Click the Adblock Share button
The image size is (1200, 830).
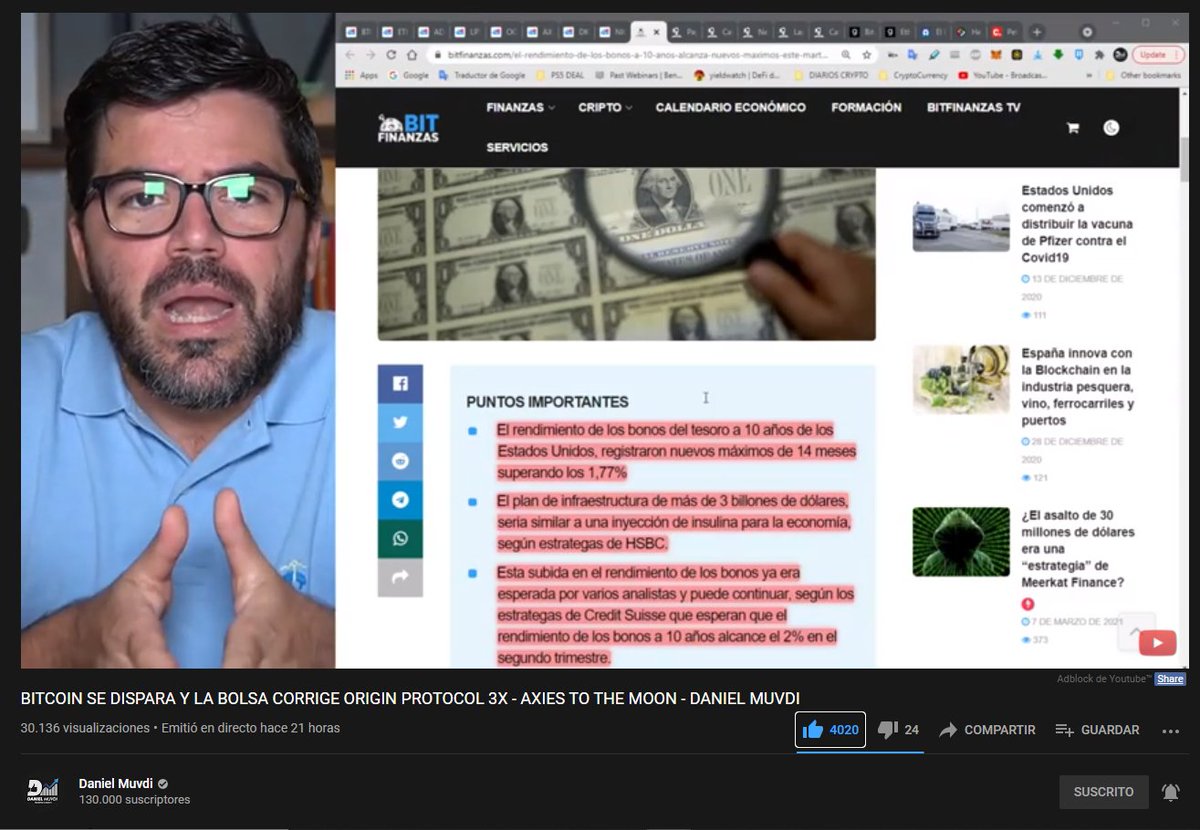point(1170,679)
